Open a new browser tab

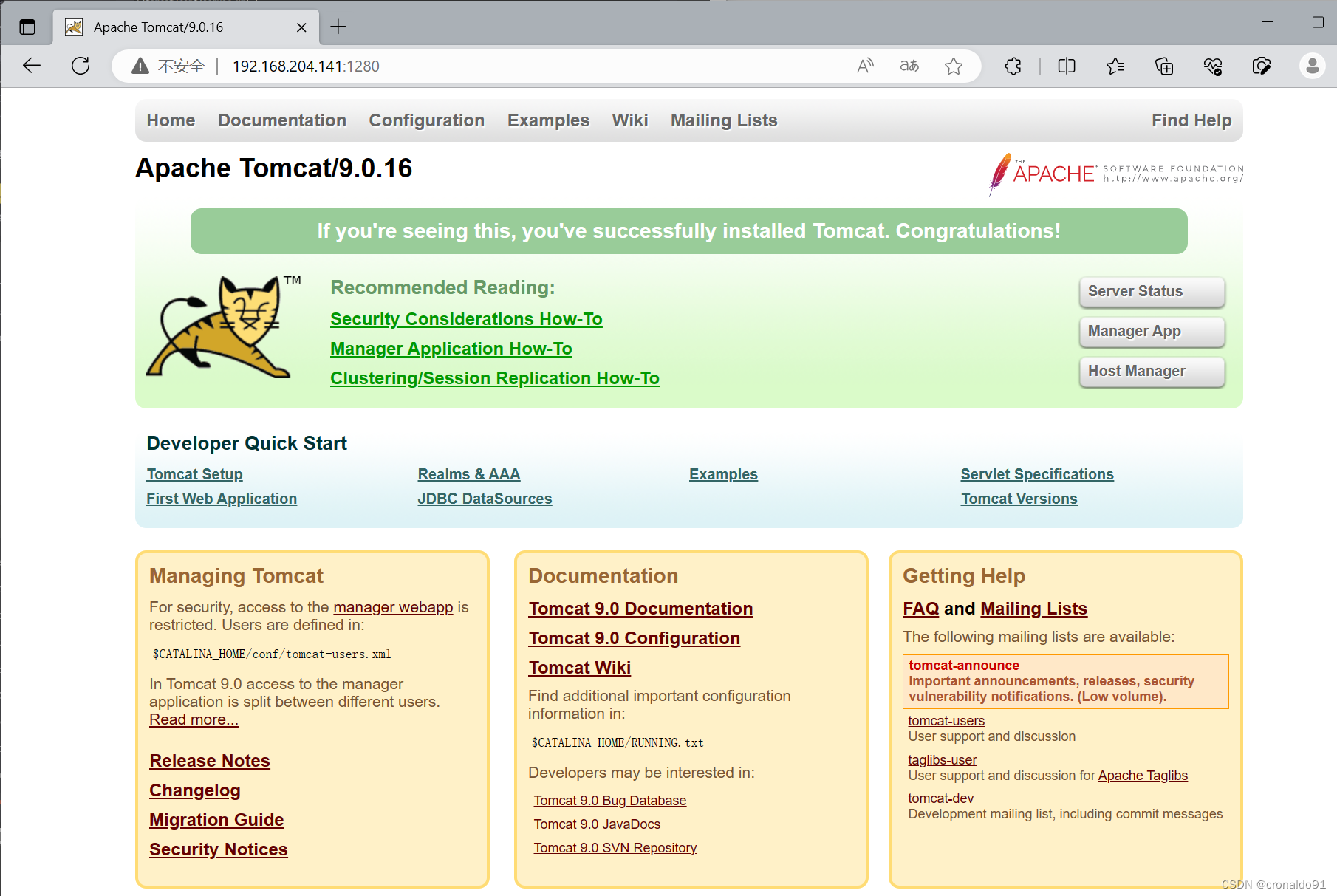point(338,27)
